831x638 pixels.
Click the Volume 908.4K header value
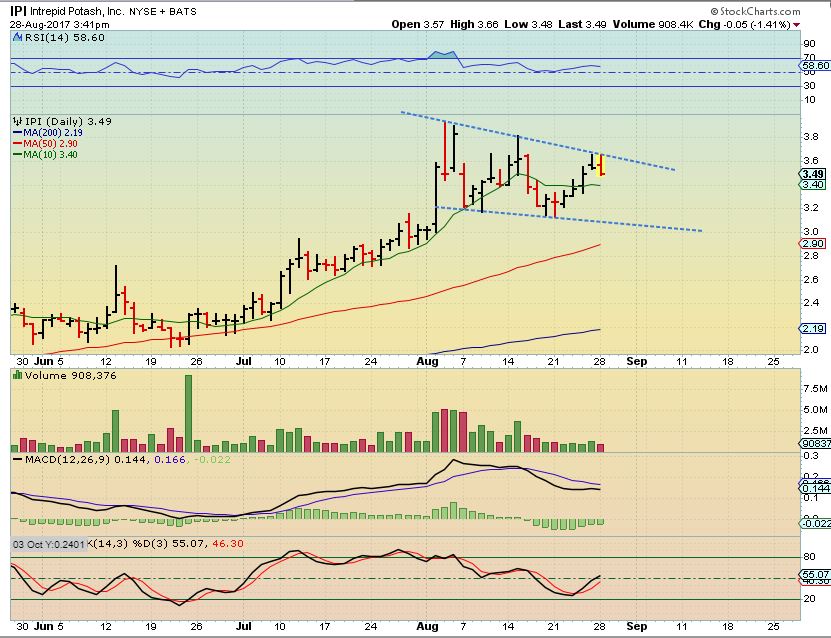pos(653,24)
